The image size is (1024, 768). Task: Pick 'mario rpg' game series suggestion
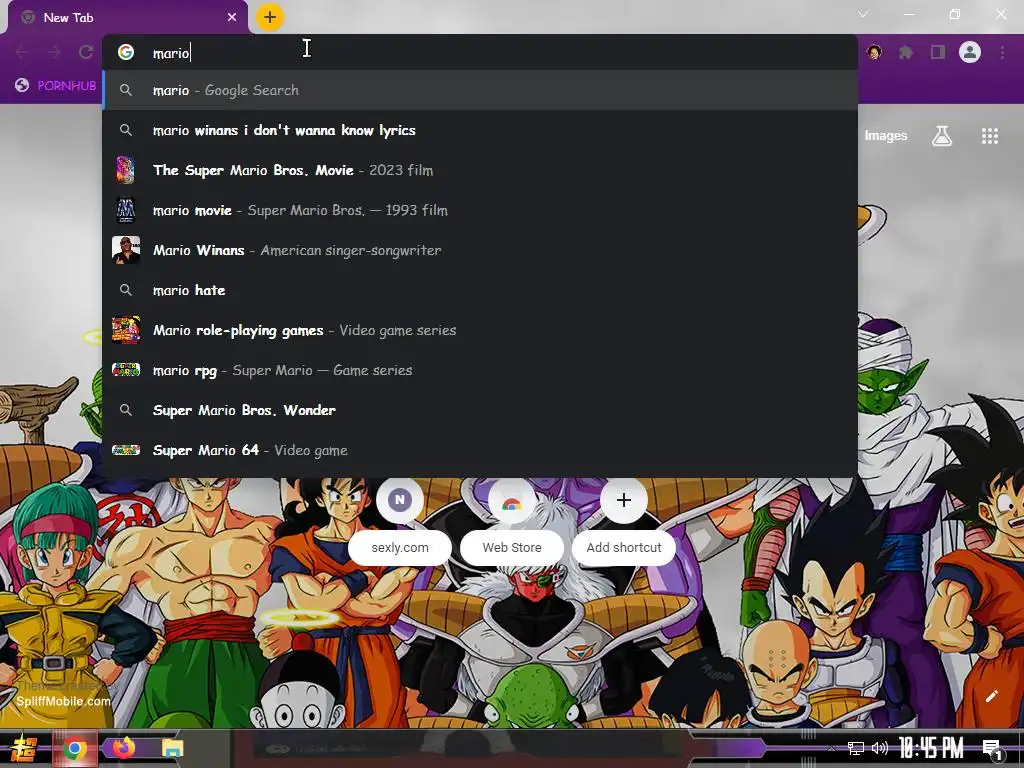pos(480,370)
